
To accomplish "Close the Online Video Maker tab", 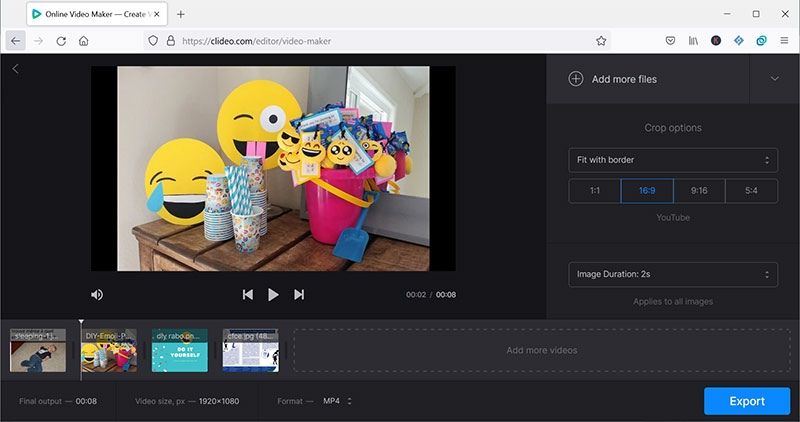I will [157, 14].
